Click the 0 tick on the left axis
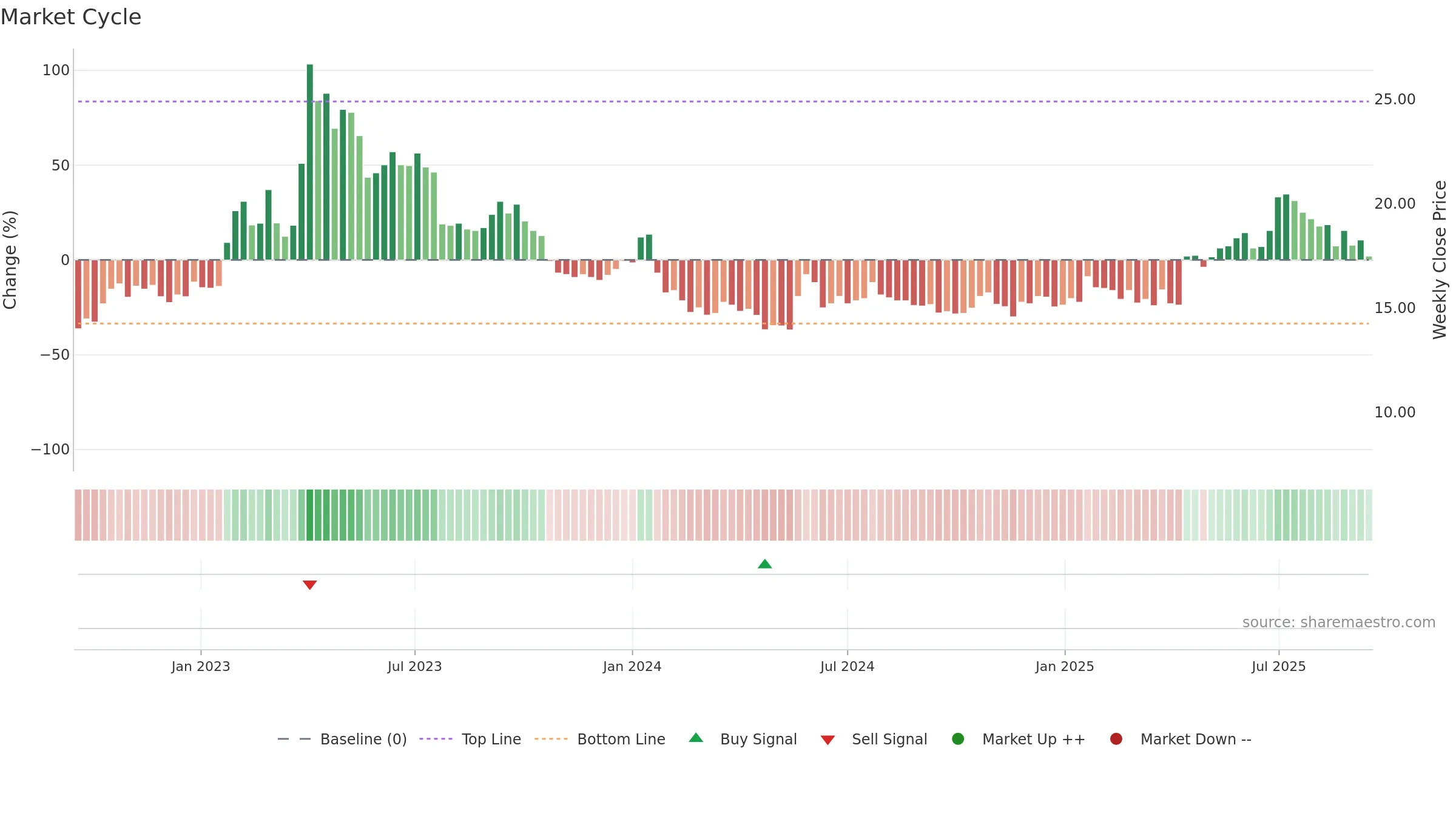 click(66, 260)
